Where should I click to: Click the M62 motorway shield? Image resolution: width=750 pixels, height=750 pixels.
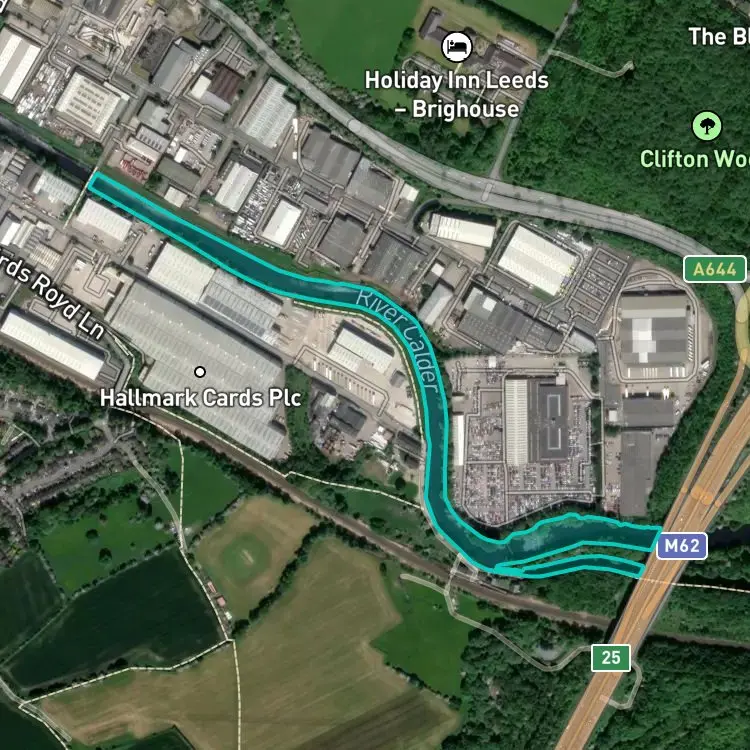pos(682,546)
